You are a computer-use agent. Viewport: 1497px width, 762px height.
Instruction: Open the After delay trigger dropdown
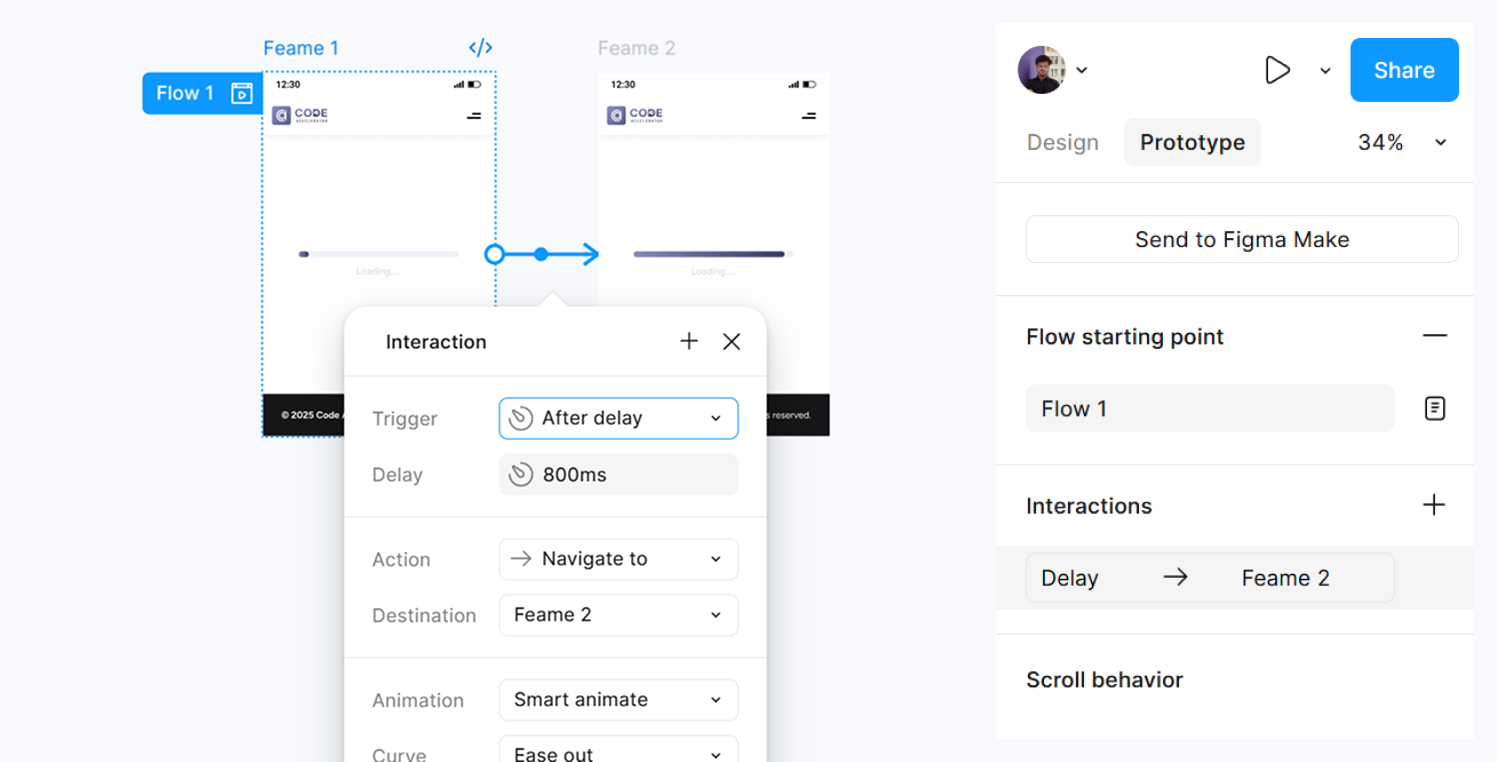tap(618, 418)
